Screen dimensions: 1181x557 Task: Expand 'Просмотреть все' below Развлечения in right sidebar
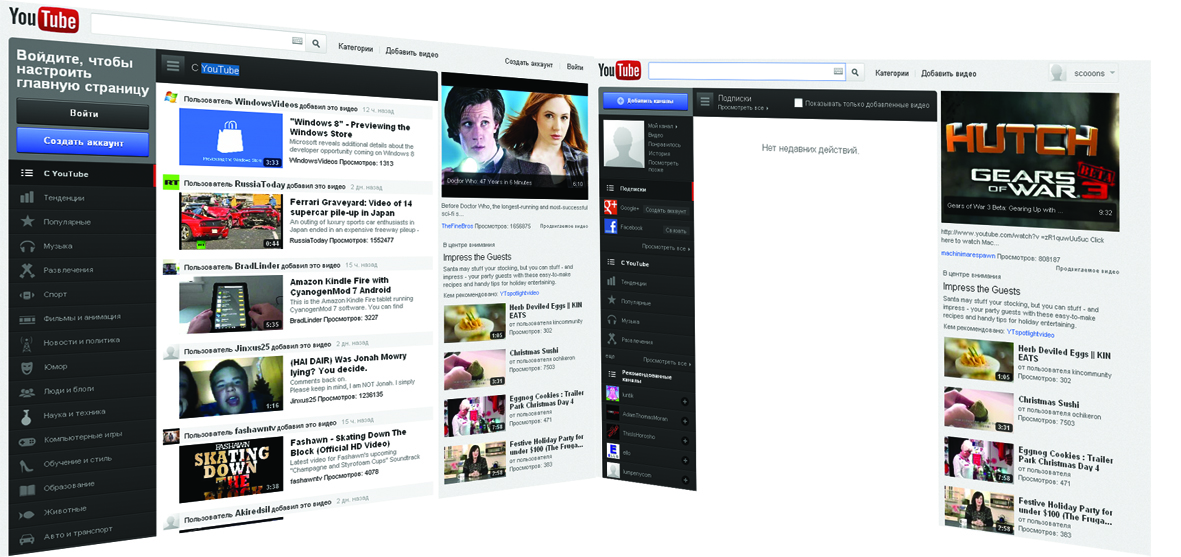[667, 361]
